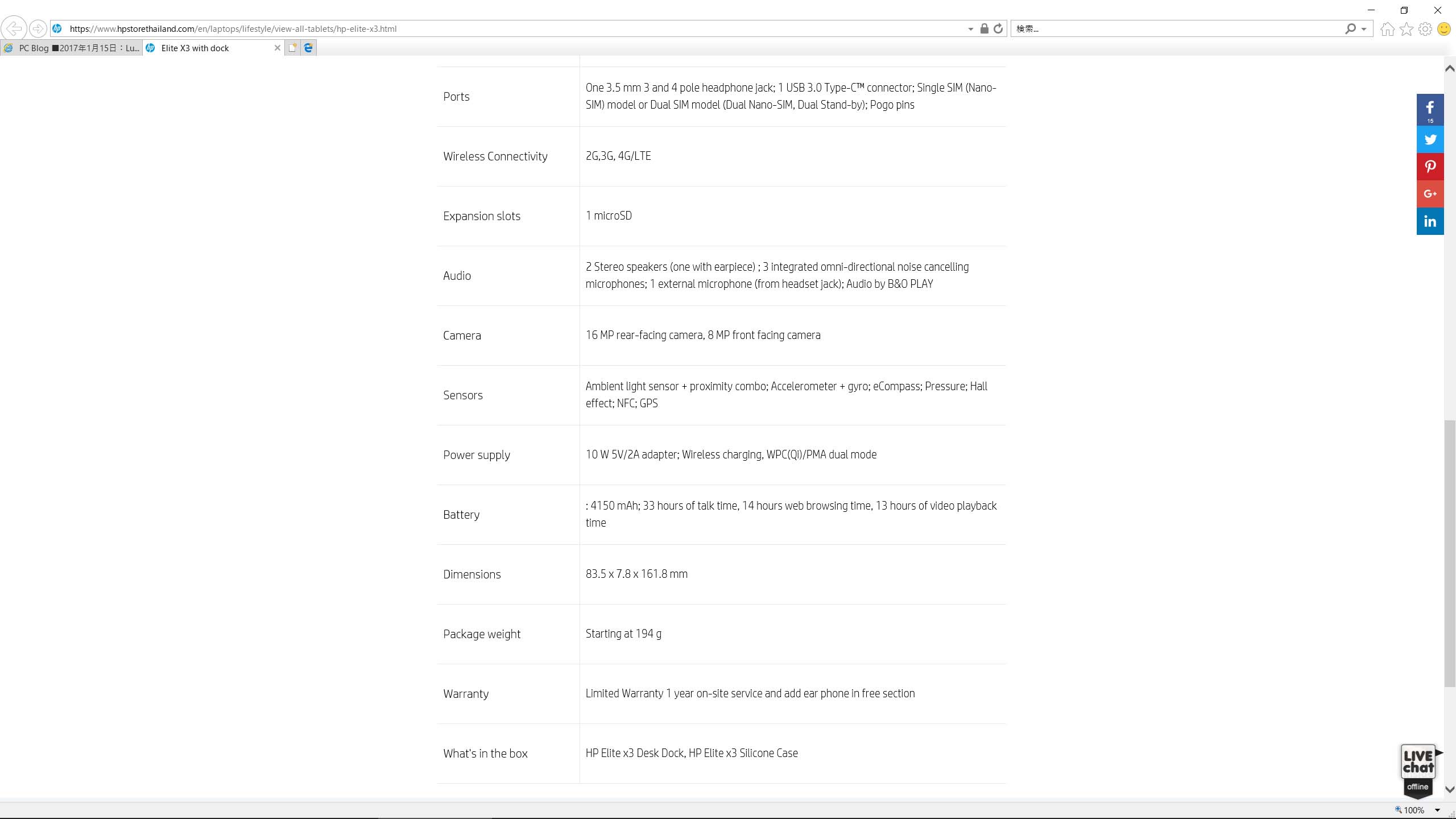Share page on Facebook
The height and width of the screenshot is (819, 1456).
[1430, 110]
